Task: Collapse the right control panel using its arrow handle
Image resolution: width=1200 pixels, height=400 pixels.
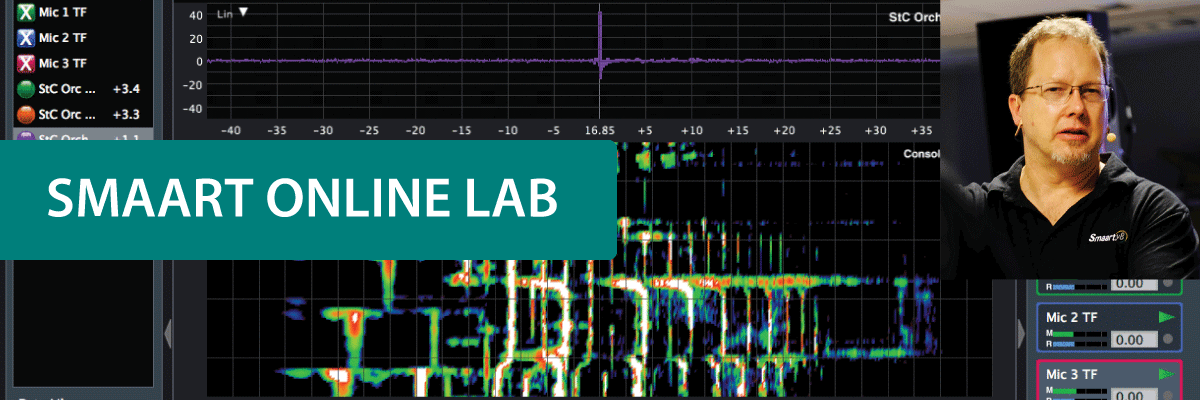Action: pyautogui.click(x=1020, y=334)
